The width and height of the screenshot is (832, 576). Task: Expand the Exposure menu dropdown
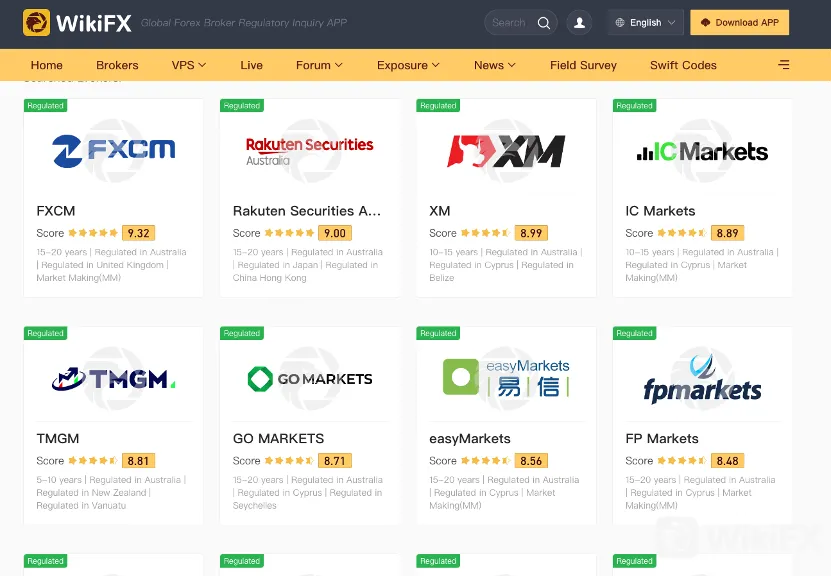tap(408, 65)
